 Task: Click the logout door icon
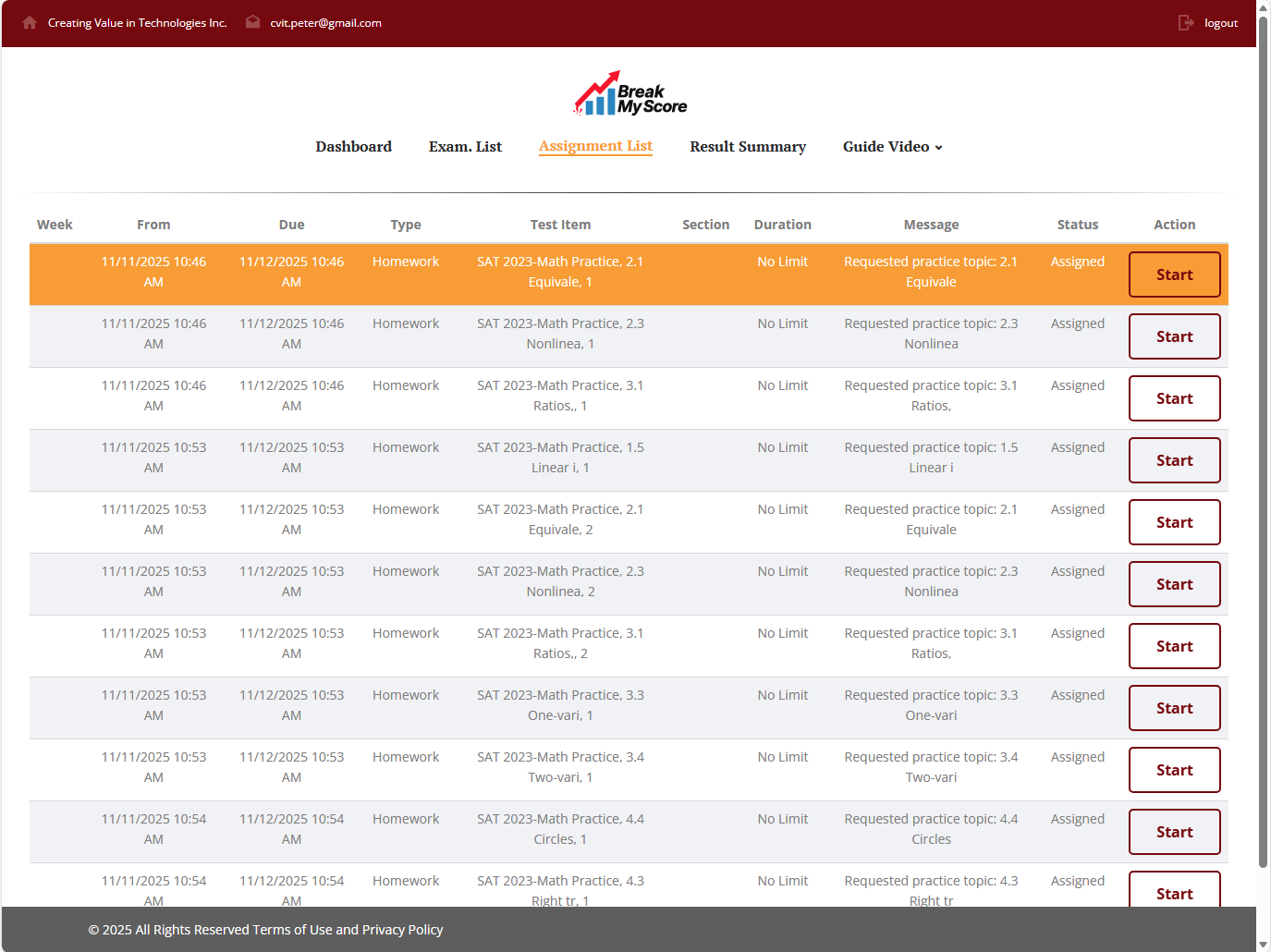(x=1186, y=23)
